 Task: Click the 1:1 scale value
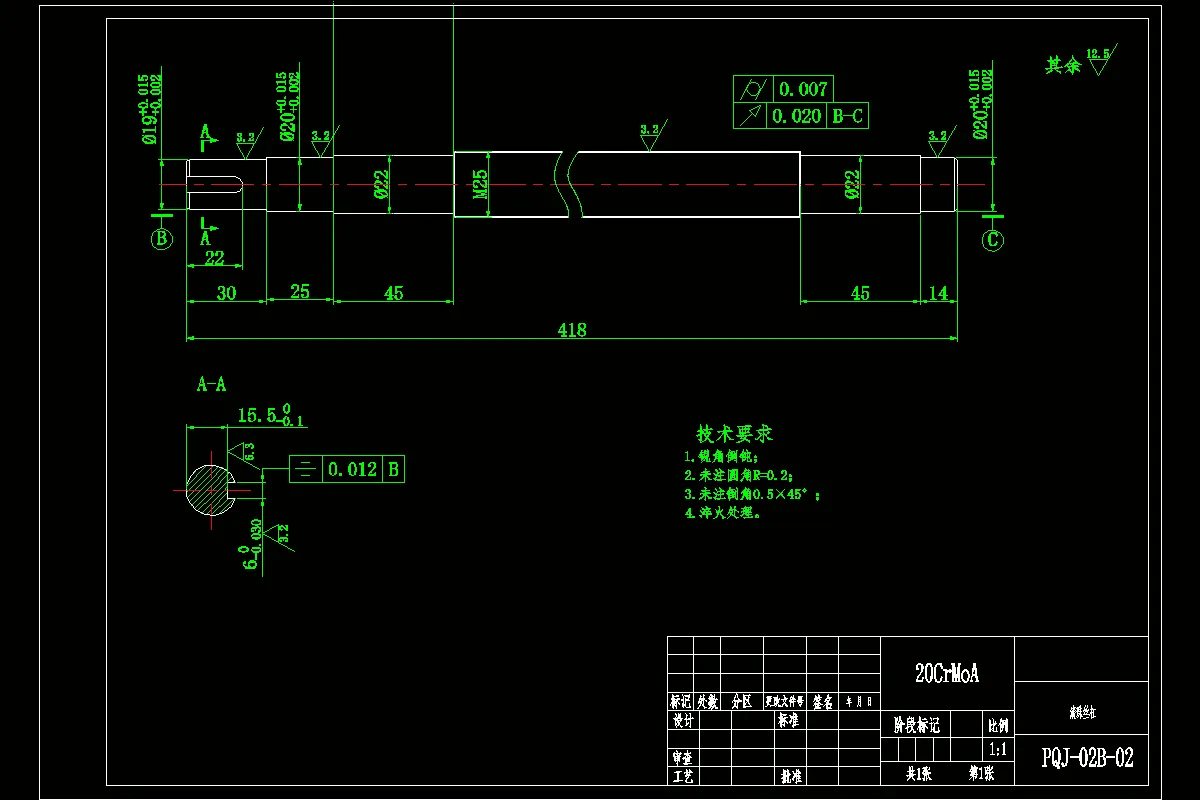tap(997, 749)
